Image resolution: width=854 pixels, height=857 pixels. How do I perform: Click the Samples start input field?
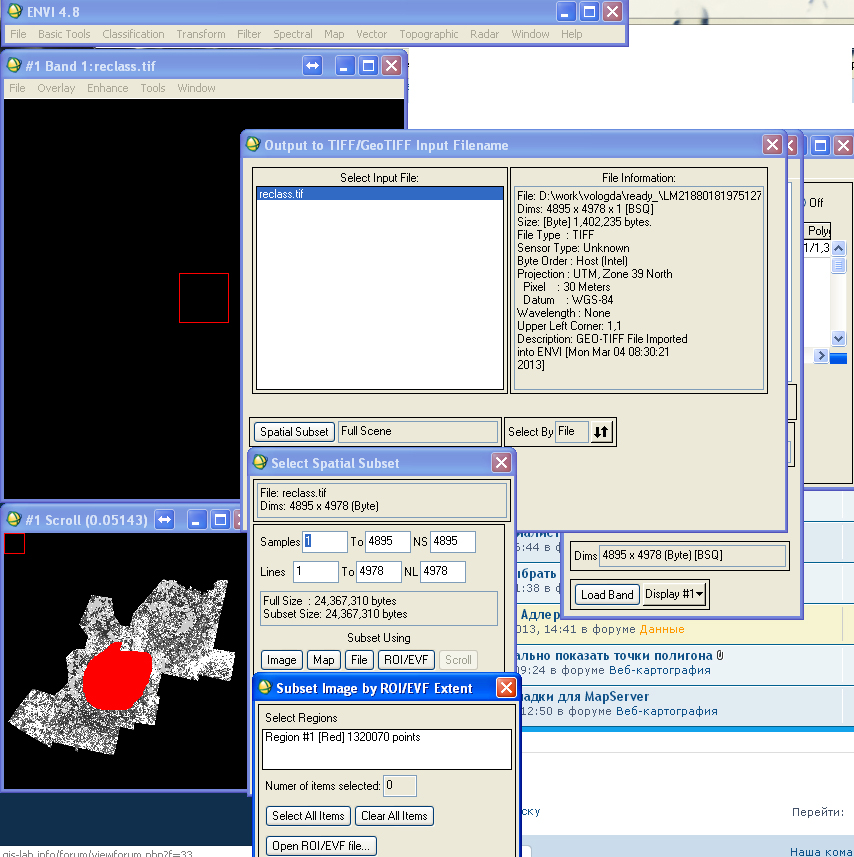coord(325,541)
